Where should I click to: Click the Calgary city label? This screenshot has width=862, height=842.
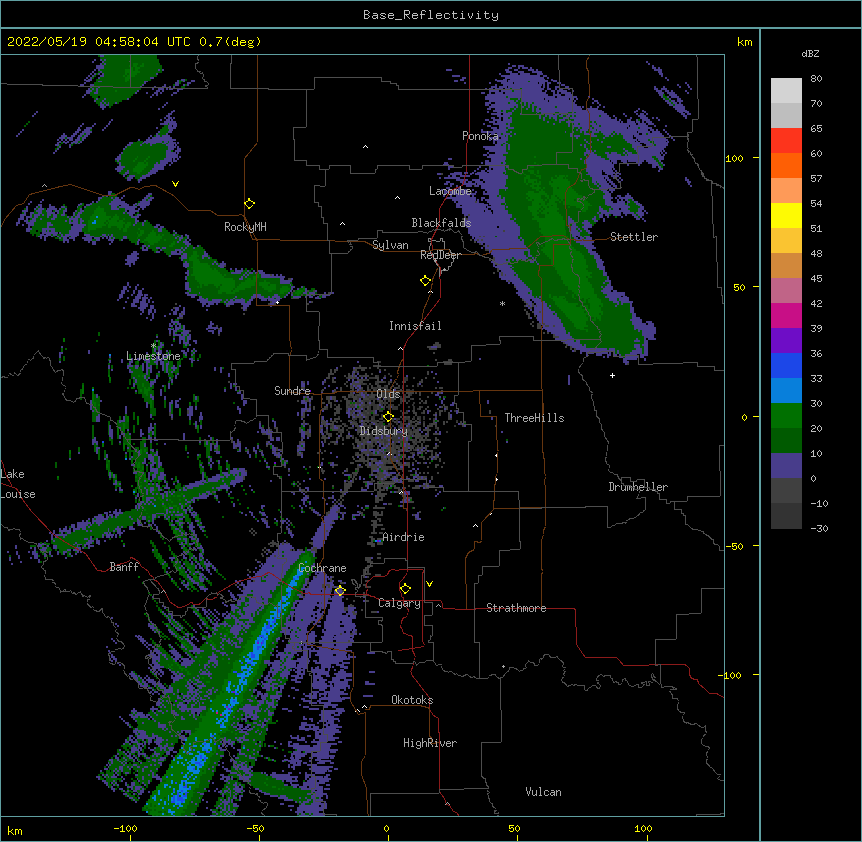[x=399, y=603]
